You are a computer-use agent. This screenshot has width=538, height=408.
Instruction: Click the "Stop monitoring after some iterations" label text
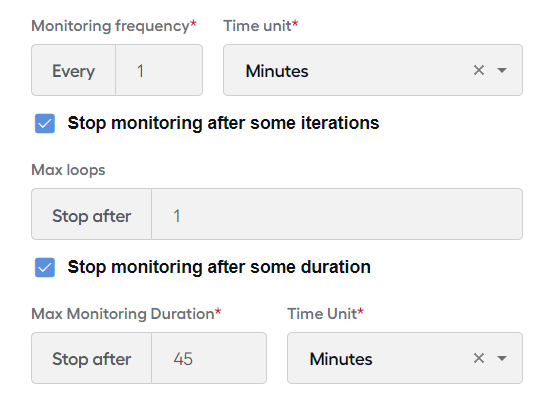coord(223,123)
